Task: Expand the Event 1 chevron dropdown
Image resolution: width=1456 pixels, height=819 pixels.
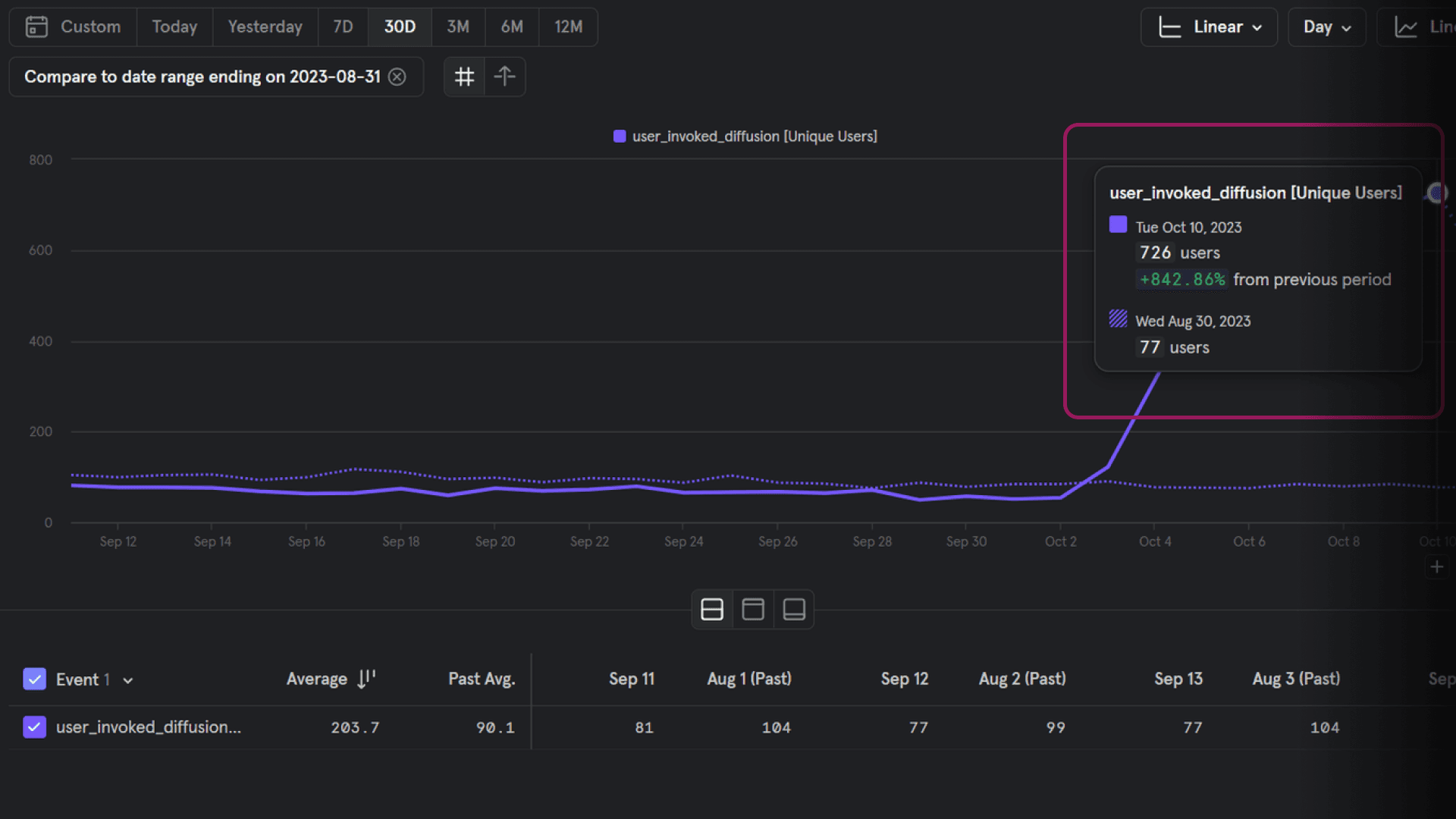Action: (128, 680)
